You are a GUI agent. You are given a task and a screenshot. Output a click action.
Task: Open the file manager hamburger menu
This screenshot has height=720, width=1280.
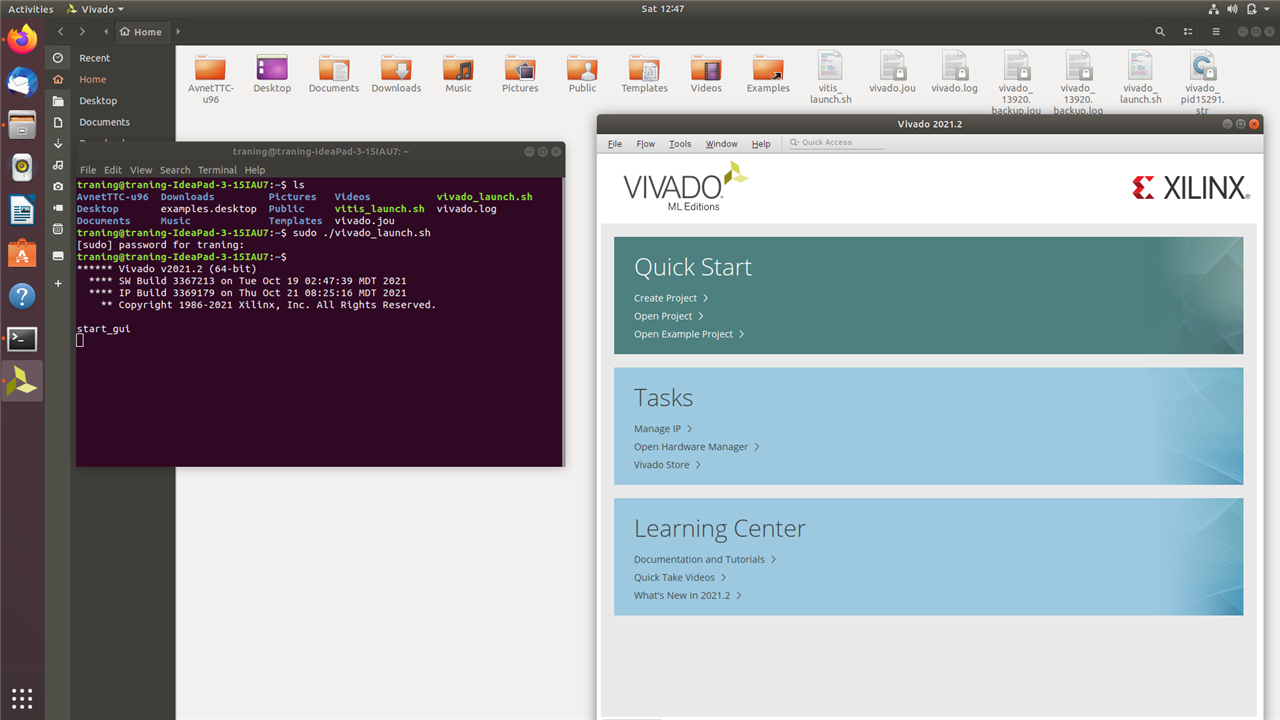pyautogui.click(x=1216, y=31)
